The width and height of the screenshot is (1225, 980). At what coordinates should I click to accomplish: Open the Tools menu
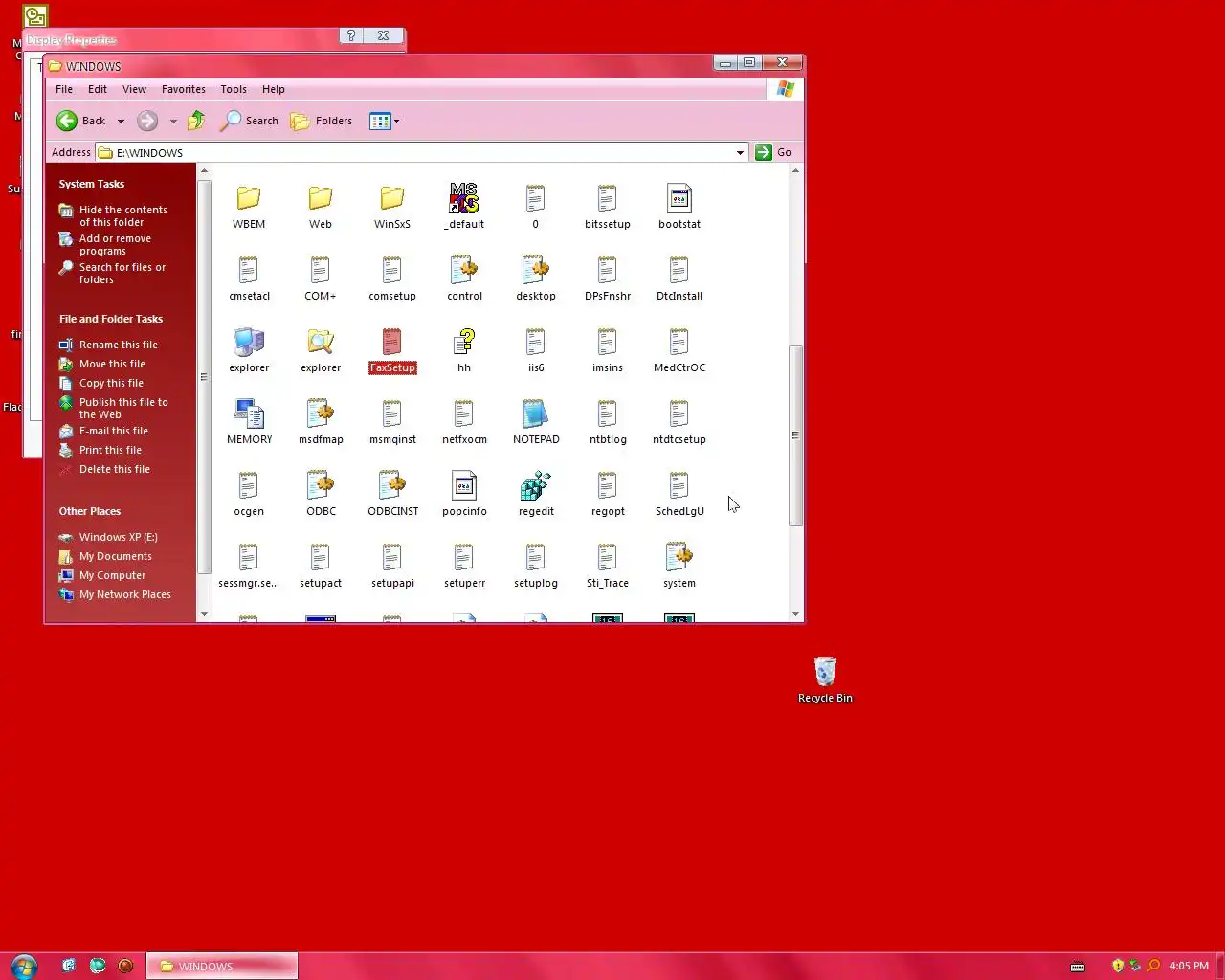234,89
